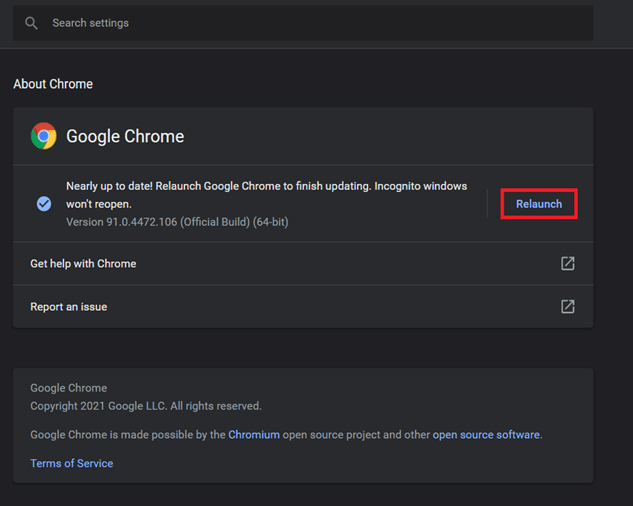The image size is (633, 506).
Task: Click external link icon beside Report an issue
Action: click(567, 307)
